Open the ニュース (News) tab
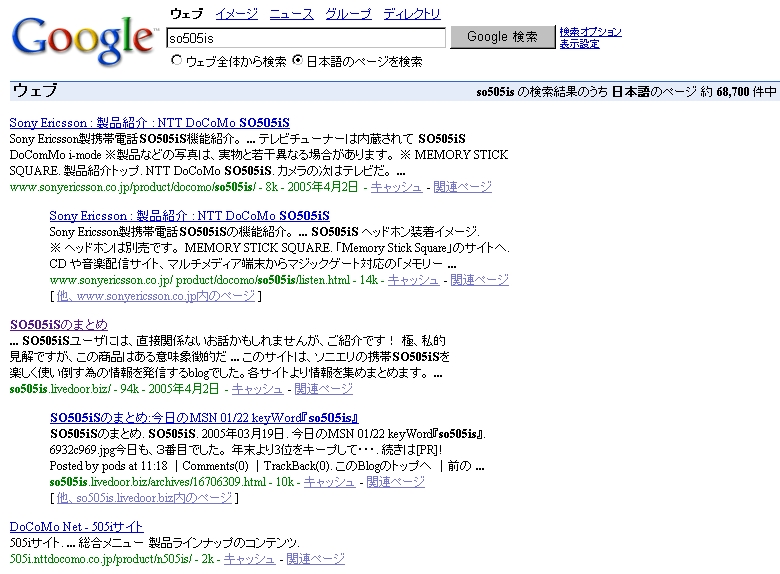This screenshot has height=574, width=780. click(x=292, y=14)
